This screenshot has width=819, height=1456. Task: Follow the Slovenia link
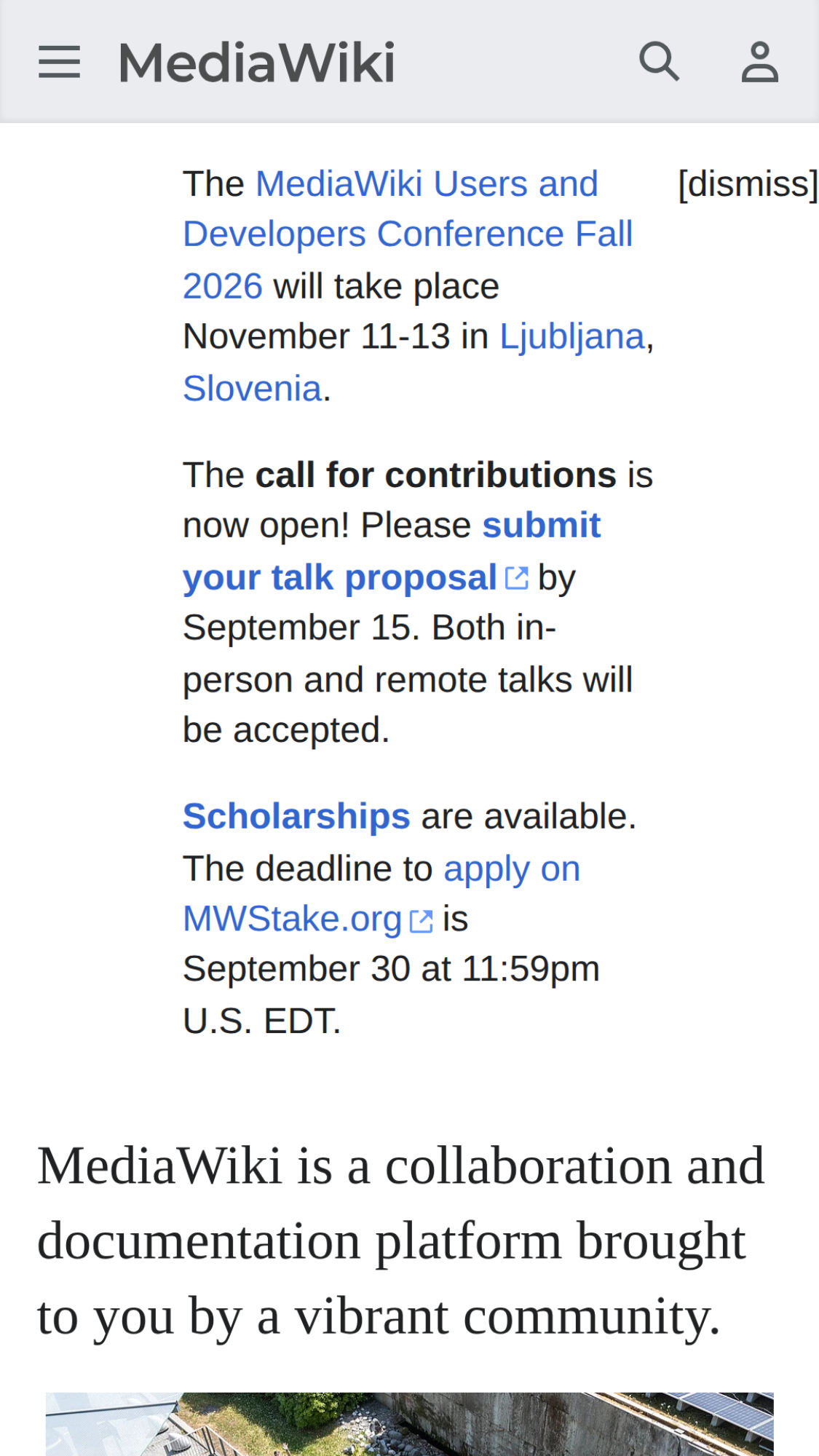tap(252, 388)
